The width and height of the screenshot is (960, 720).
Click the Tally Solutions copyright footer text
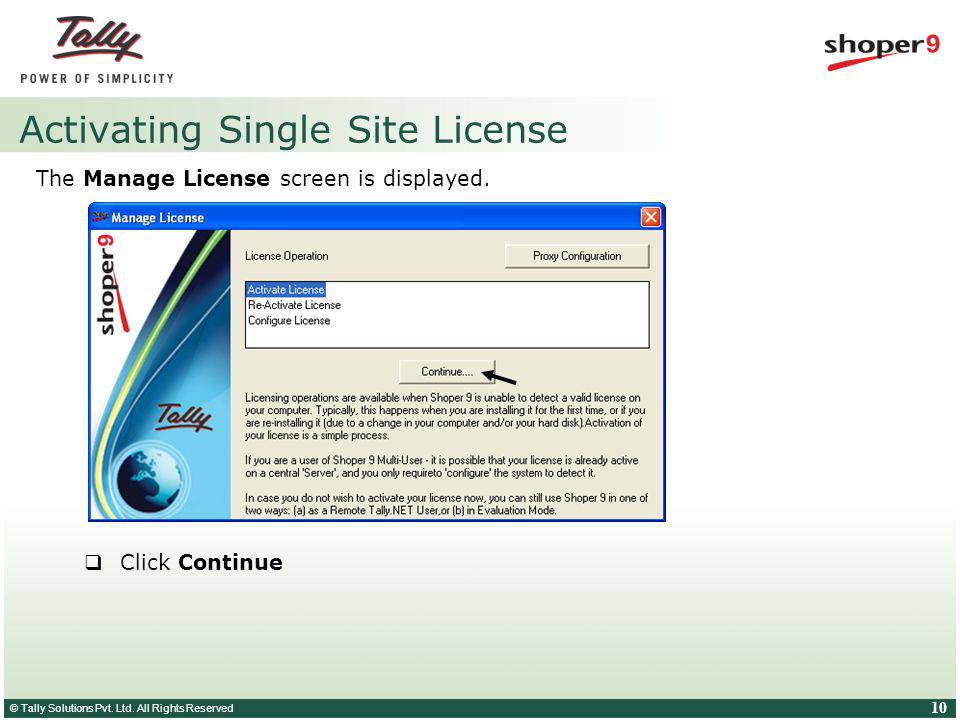pos(121,708)
